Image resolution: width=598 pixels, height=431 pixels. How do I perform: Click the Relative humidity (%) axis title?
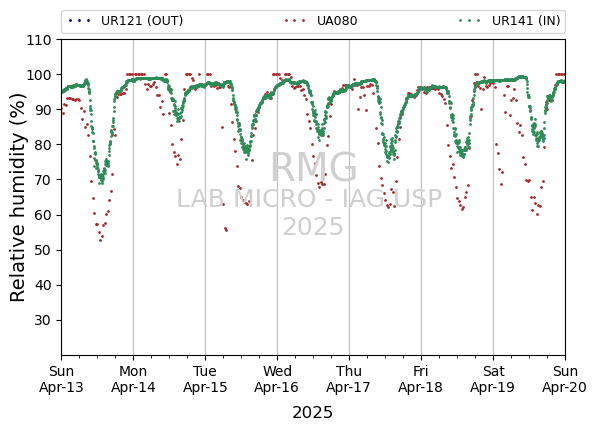(x=18, y=198)
